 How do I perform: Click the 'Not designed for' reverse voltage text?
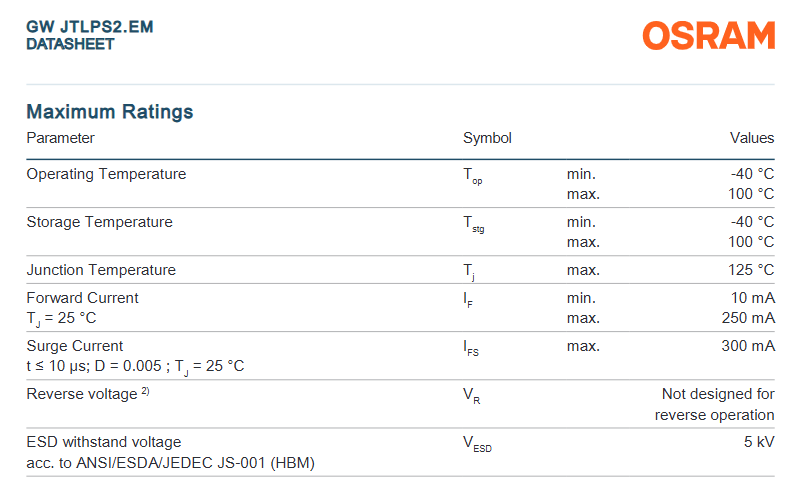(x=718, y=394)
